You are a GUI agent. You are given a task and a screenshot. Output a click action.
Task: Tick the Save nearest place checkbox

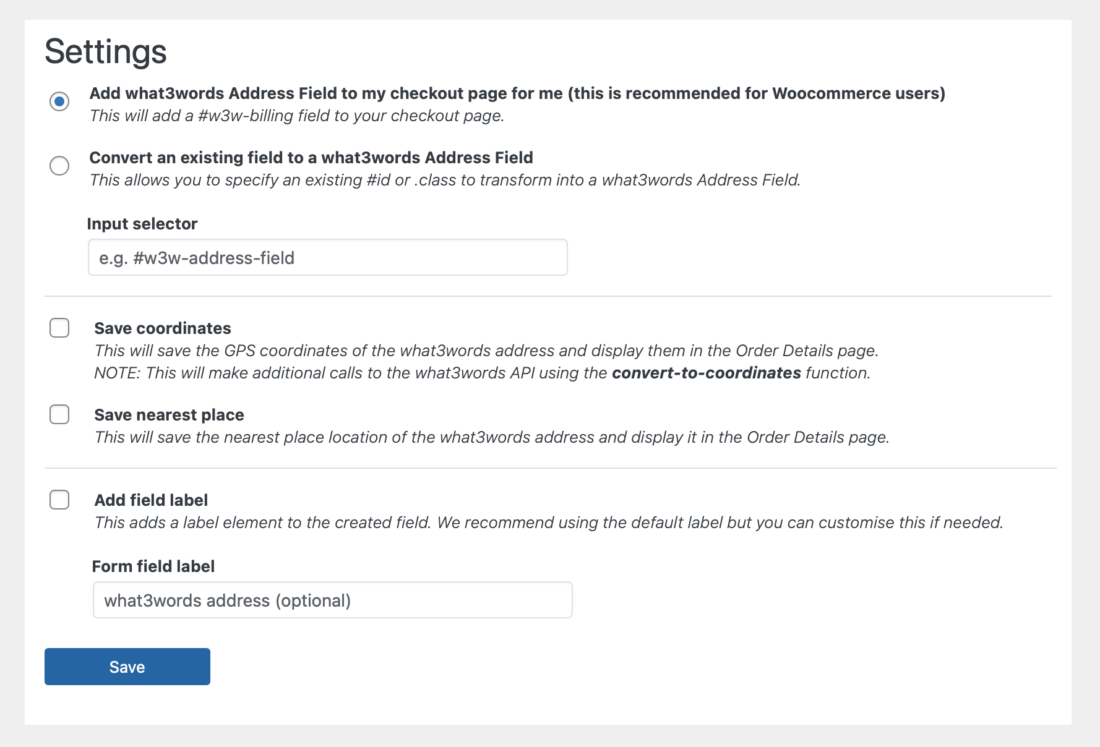(60, 415)
